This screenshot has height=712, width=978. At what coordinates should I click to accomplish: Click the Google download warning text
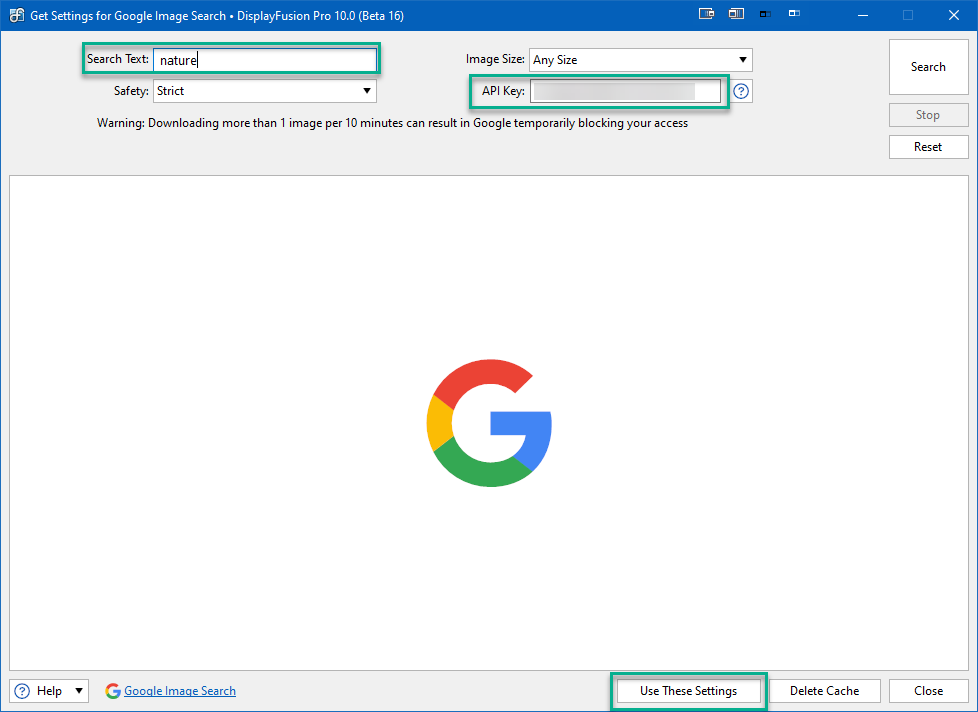(392, 123)
